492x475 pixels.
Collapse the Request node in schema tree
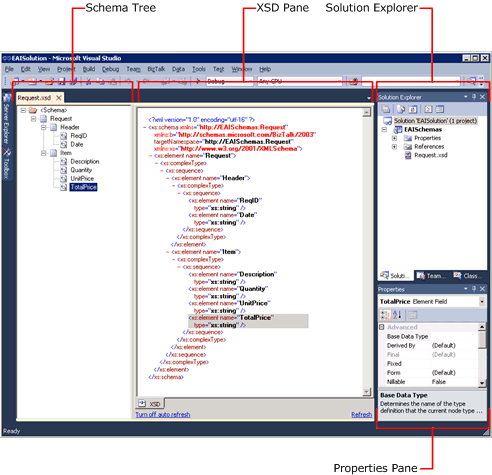pyautogui.click(x=33, y=119)
